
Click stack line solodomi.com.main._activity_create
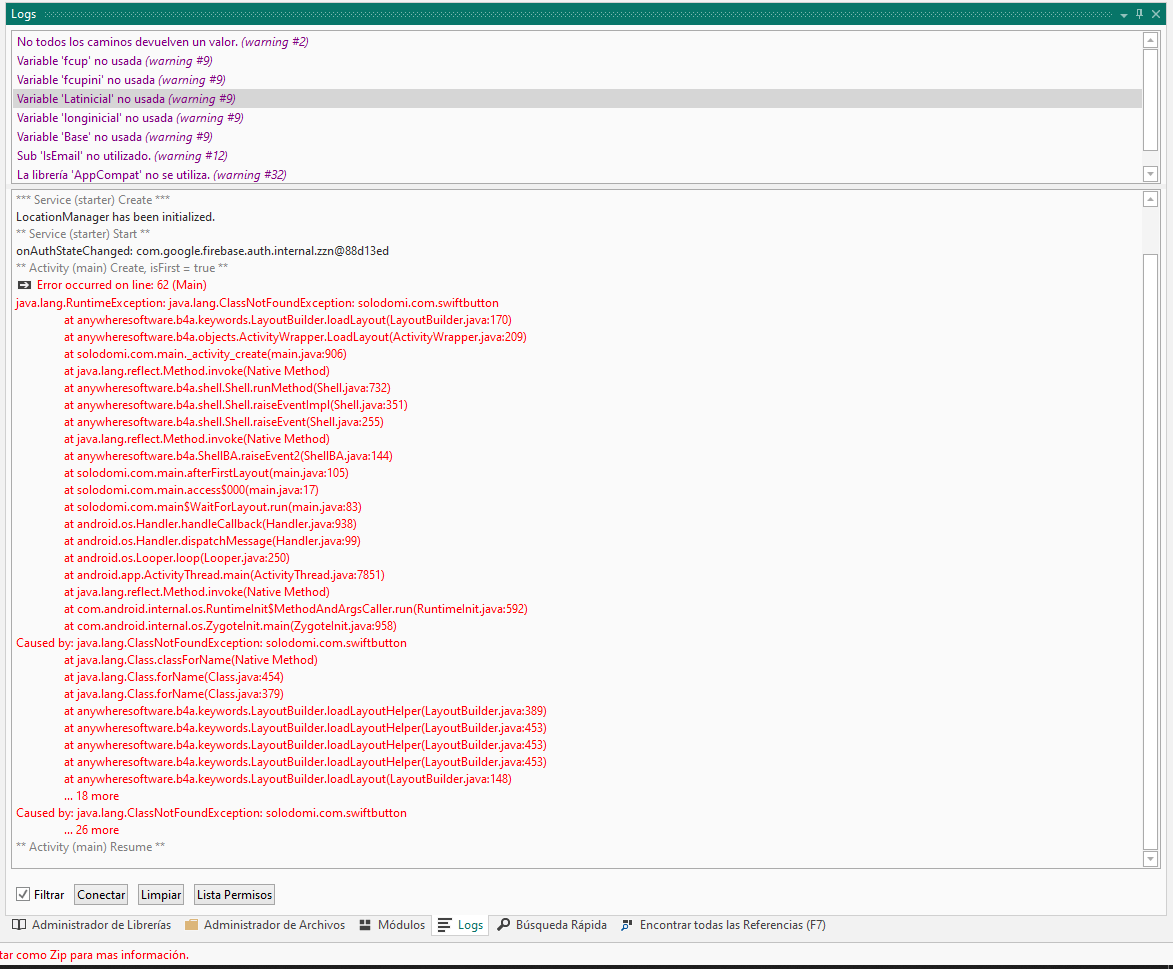point(205,354)
